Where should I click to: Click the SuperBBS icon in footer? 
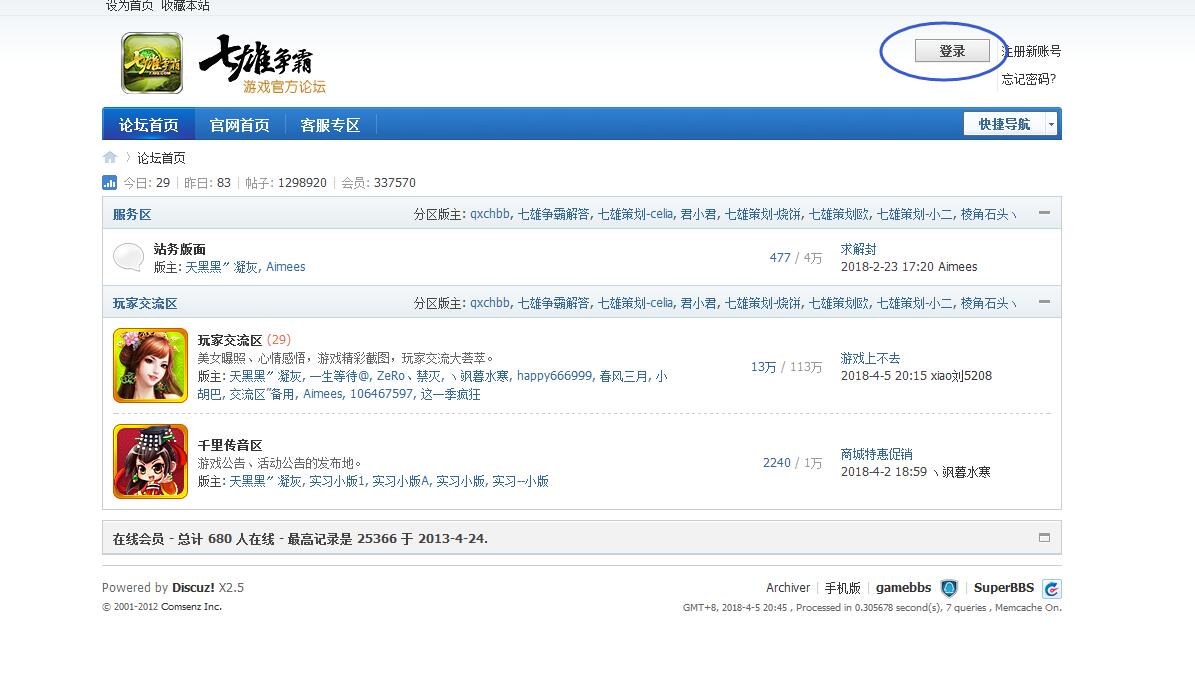tap(1051, 588)
